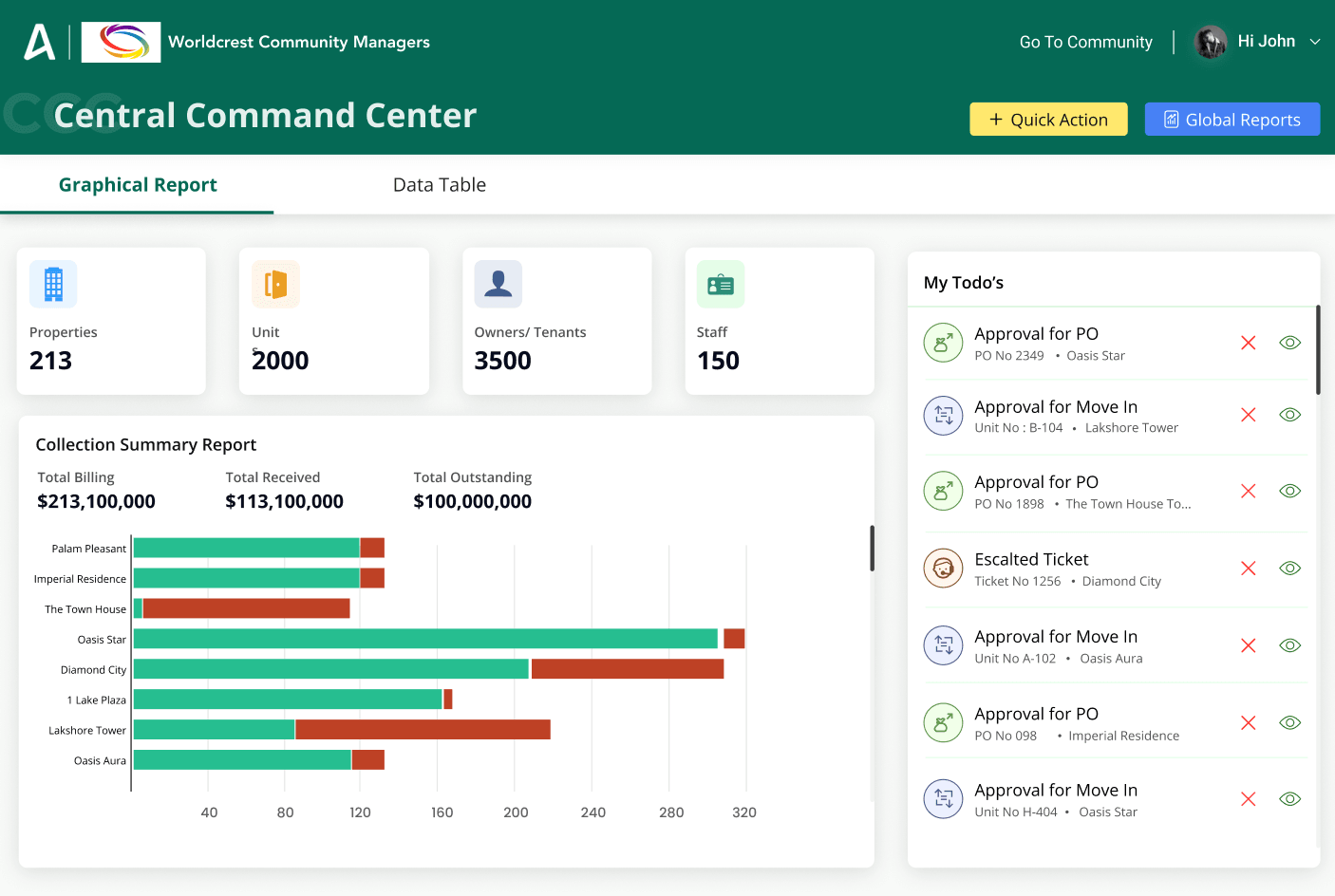
Task: Click the Collection Summary Report heading
Action: (x=146, y=444)
